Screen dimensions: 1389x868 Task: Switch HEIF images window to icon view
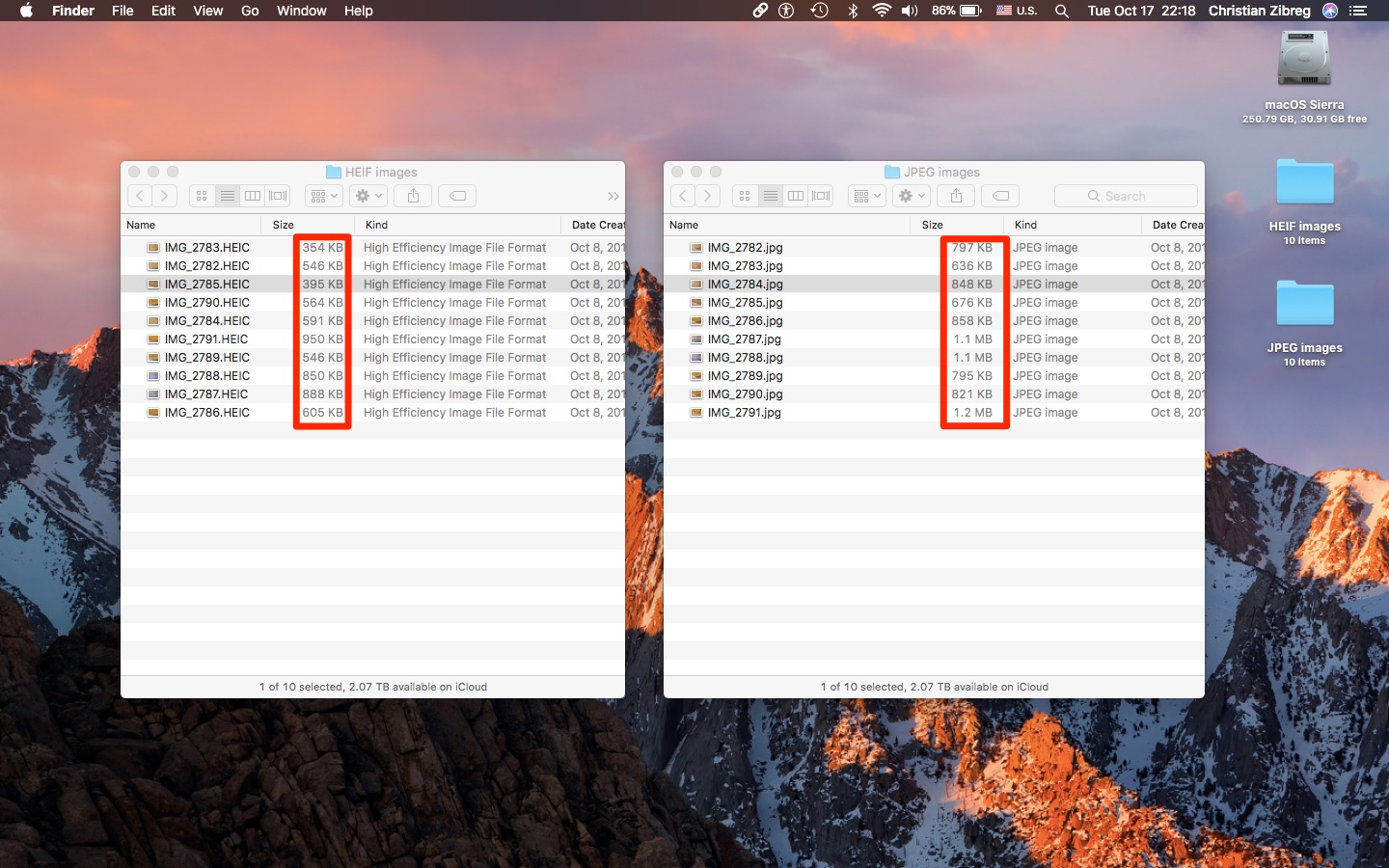pyautogui.click(x=202, y=196)
